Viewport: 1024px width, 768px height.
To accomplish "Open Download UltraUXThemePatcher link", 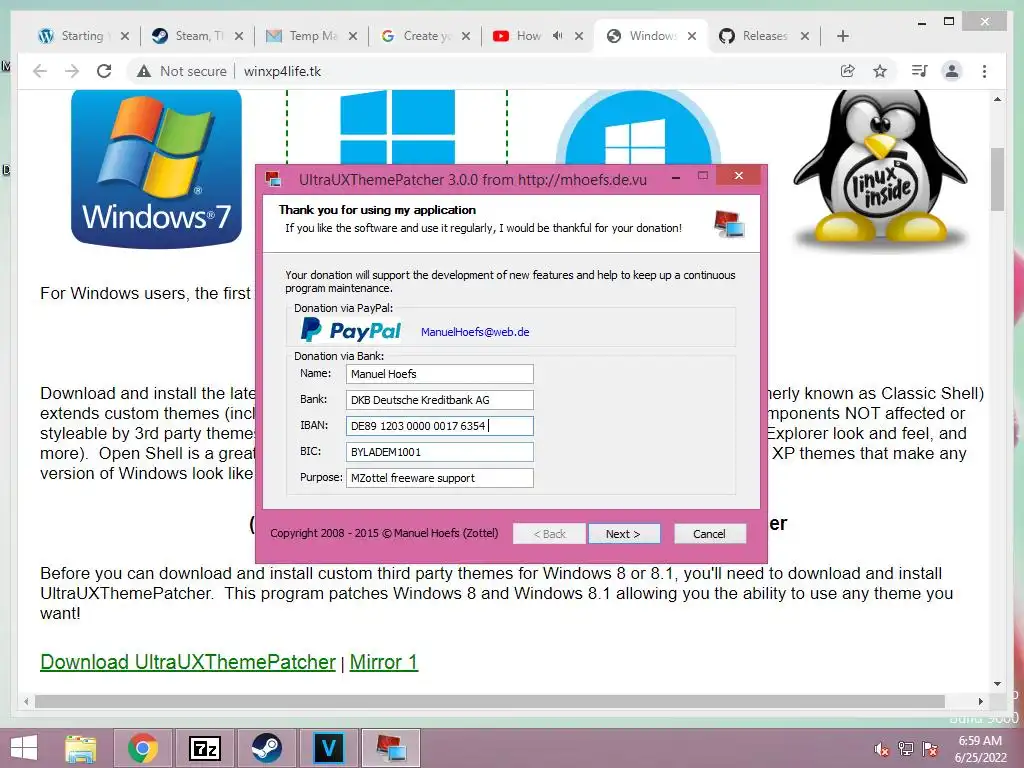I will [187, 662].
